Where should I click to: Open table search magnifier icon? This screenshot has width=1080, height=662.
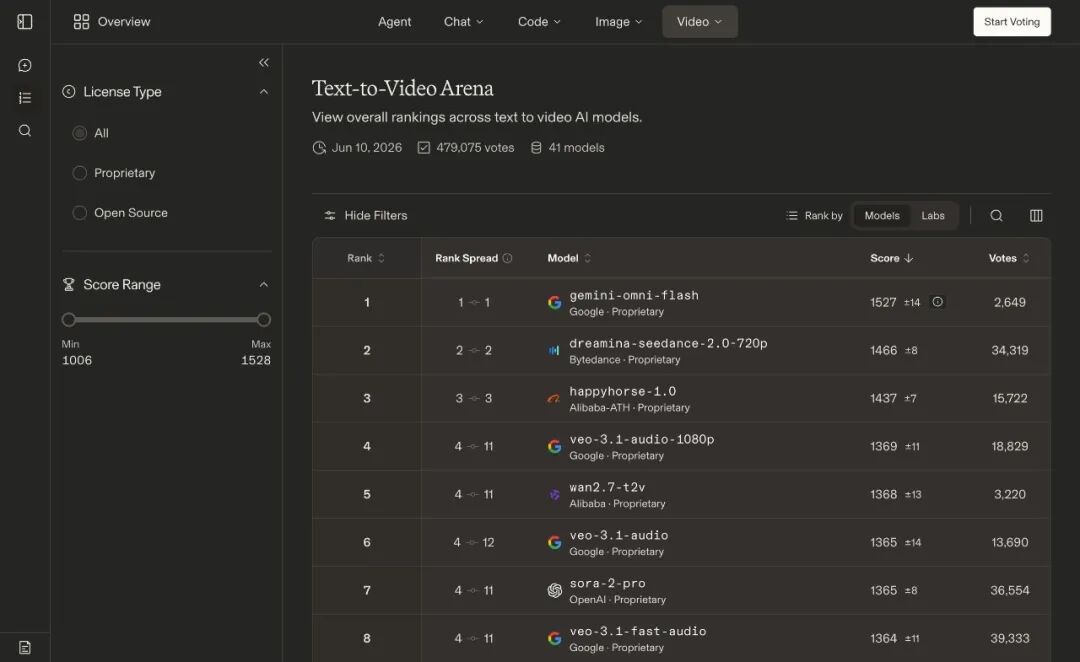coord(996,216)
